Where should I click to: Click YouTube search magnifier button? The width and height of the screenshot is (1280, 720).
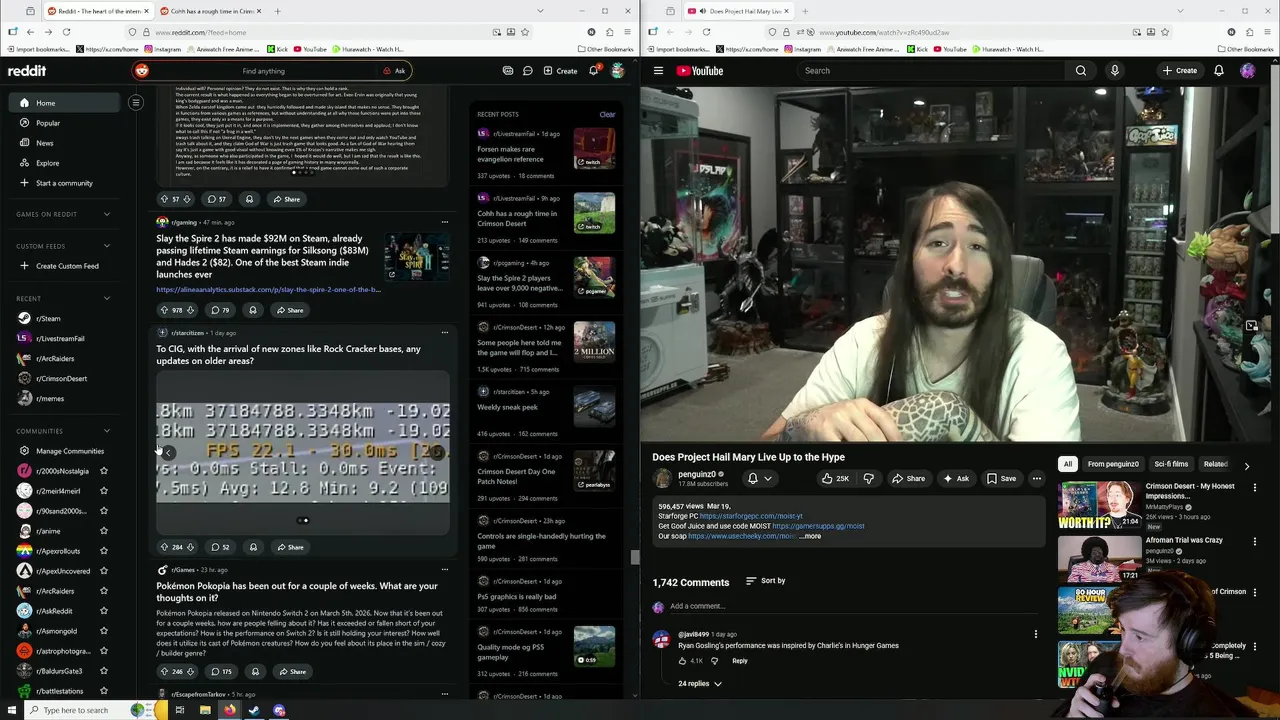tap(1080, 70)
